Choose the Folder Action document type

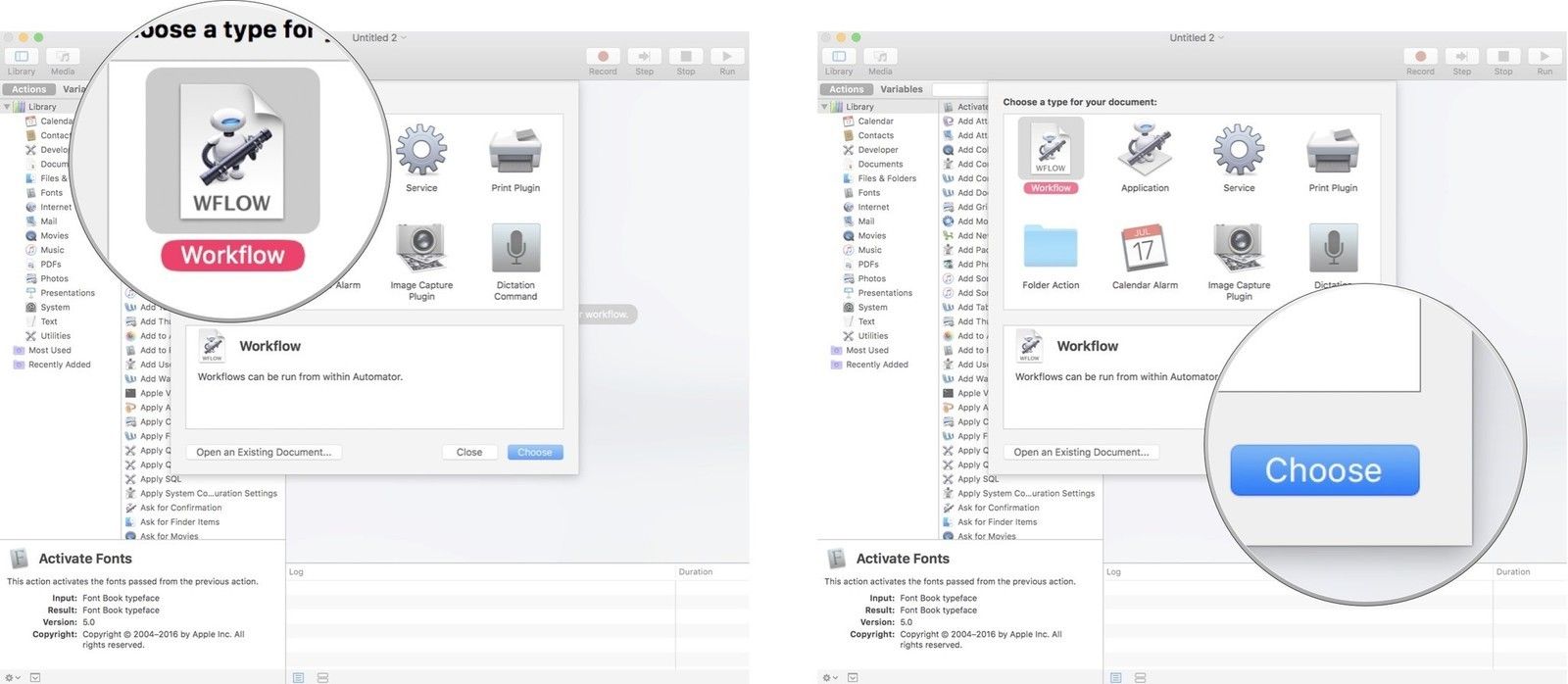(1051, 248)
